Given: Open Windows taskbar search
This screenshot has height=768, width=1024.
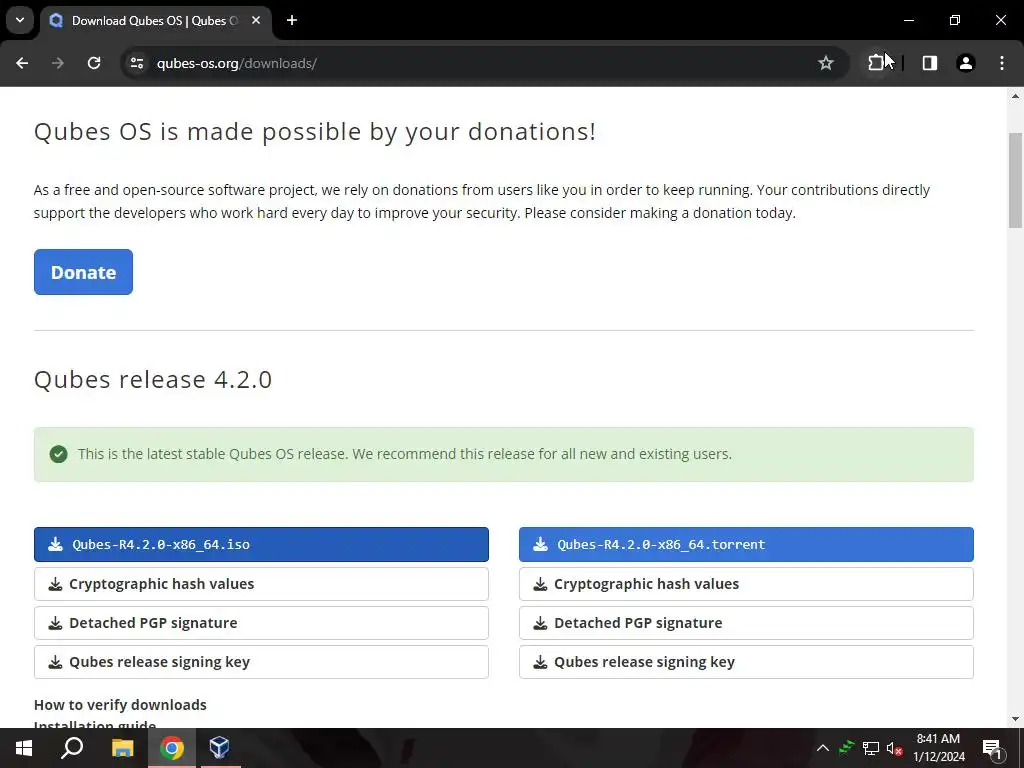Looking at the screenshot, I should point(72,748).
